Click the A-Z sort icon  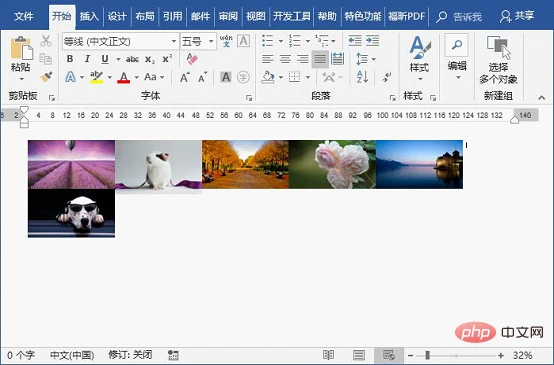(x=363, y=77)
